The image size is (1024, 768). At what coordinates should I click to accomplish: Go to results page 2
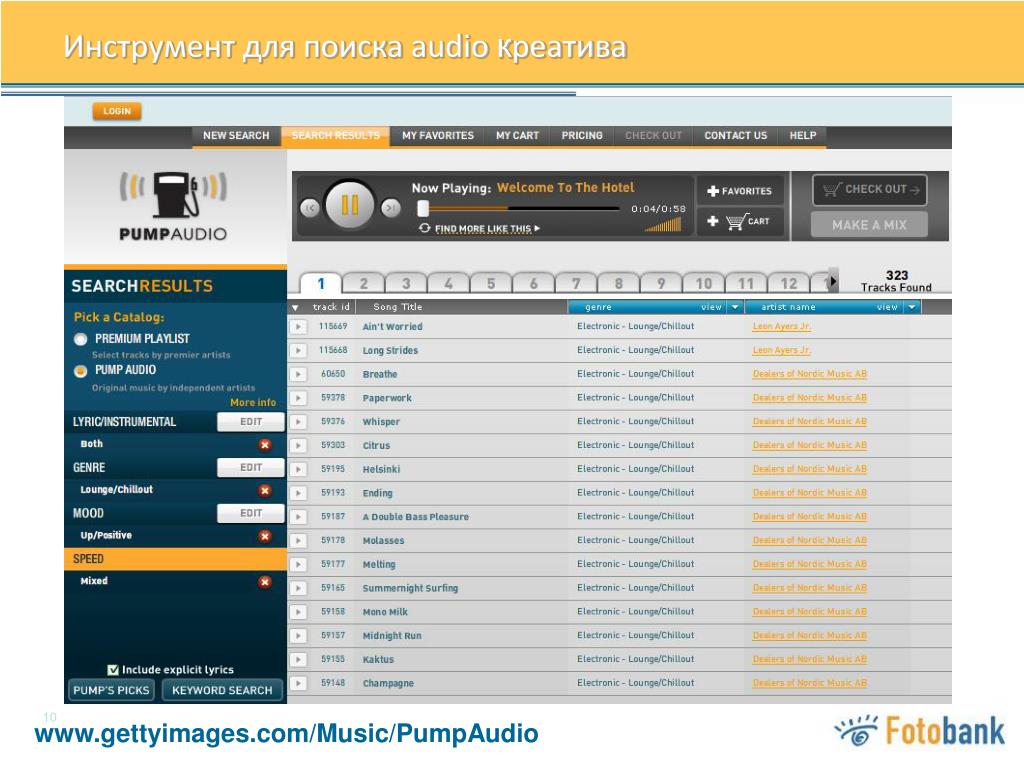(364, 283)
